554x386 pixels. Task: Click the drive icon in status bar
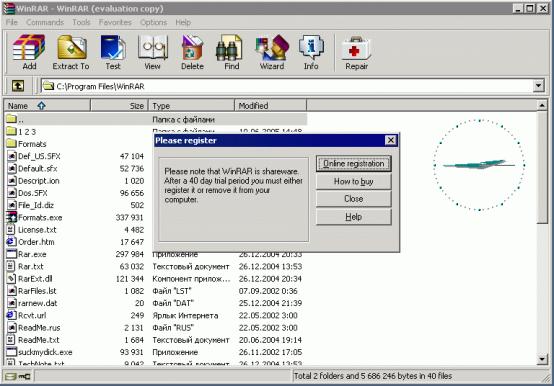pos(11,376)
